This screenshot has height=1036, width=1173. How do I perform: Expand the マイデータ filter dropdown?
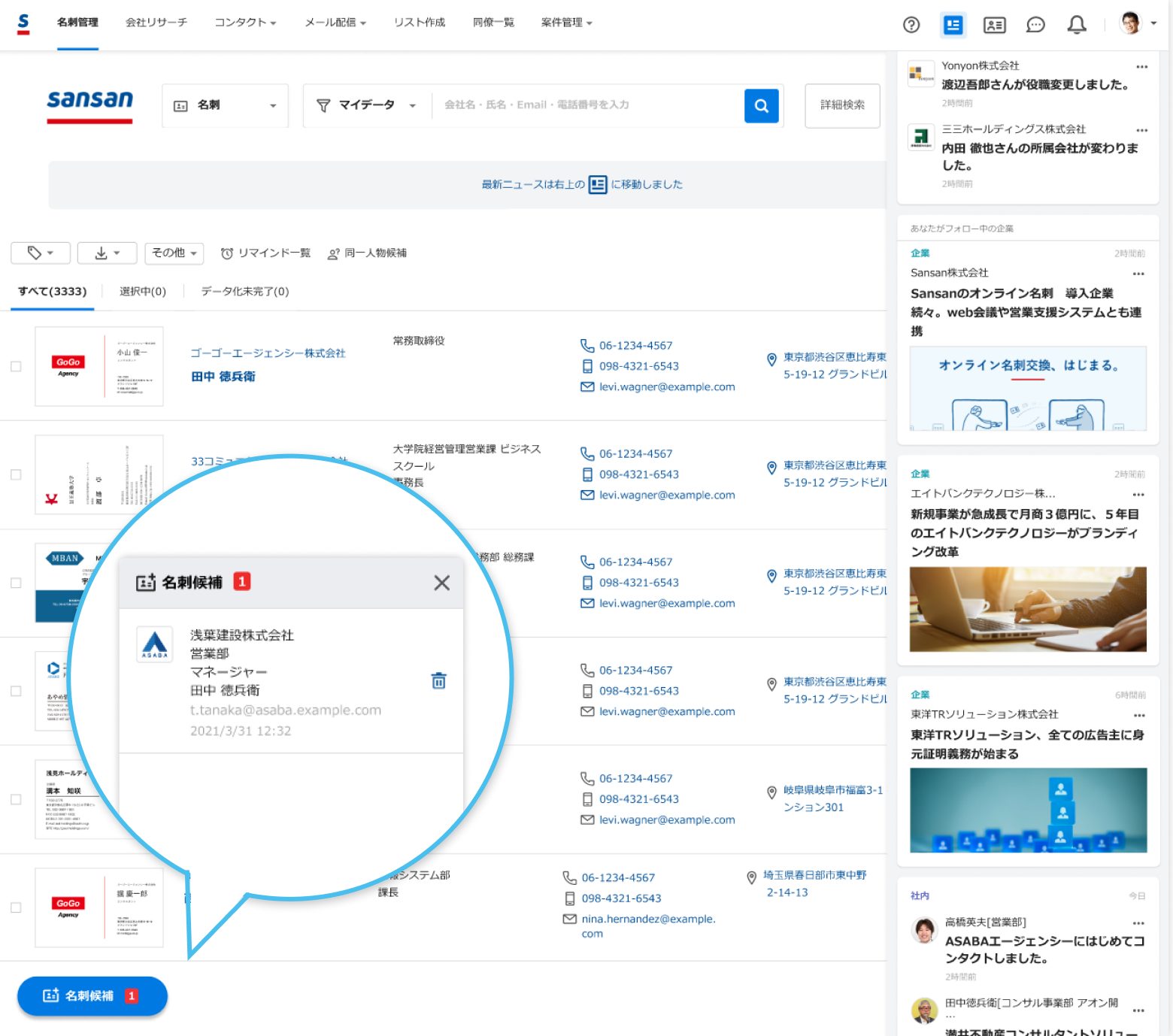pos(367,105)
